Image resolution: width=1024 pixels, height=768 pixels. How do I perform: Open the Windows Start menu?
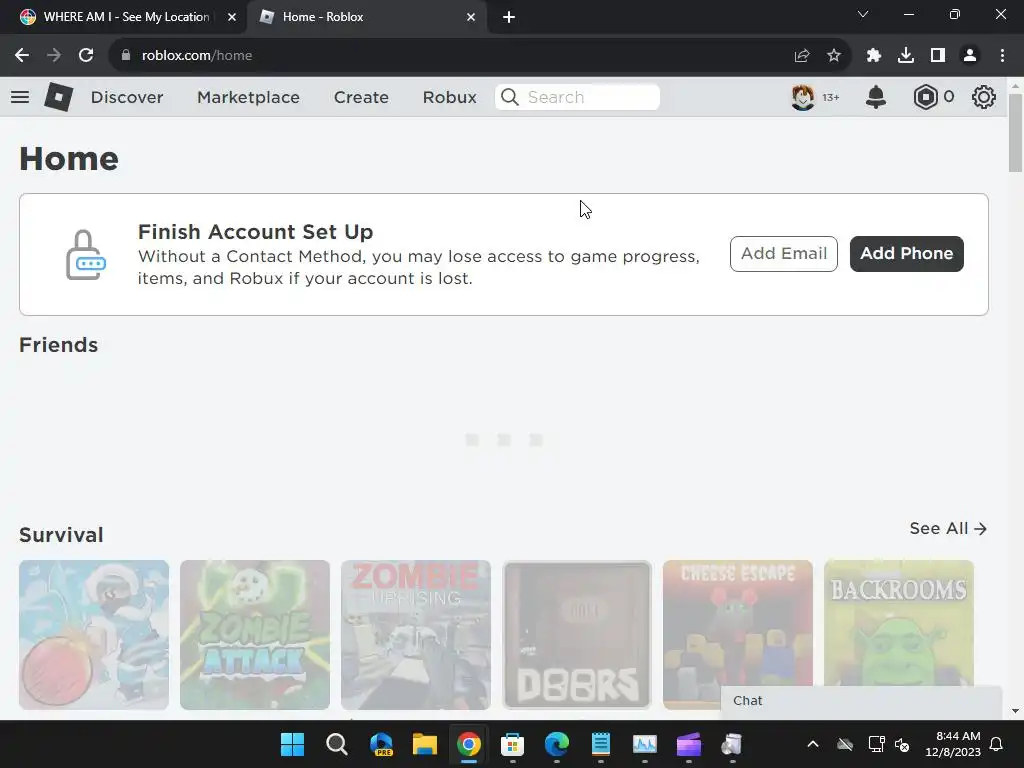click(293, 744)
